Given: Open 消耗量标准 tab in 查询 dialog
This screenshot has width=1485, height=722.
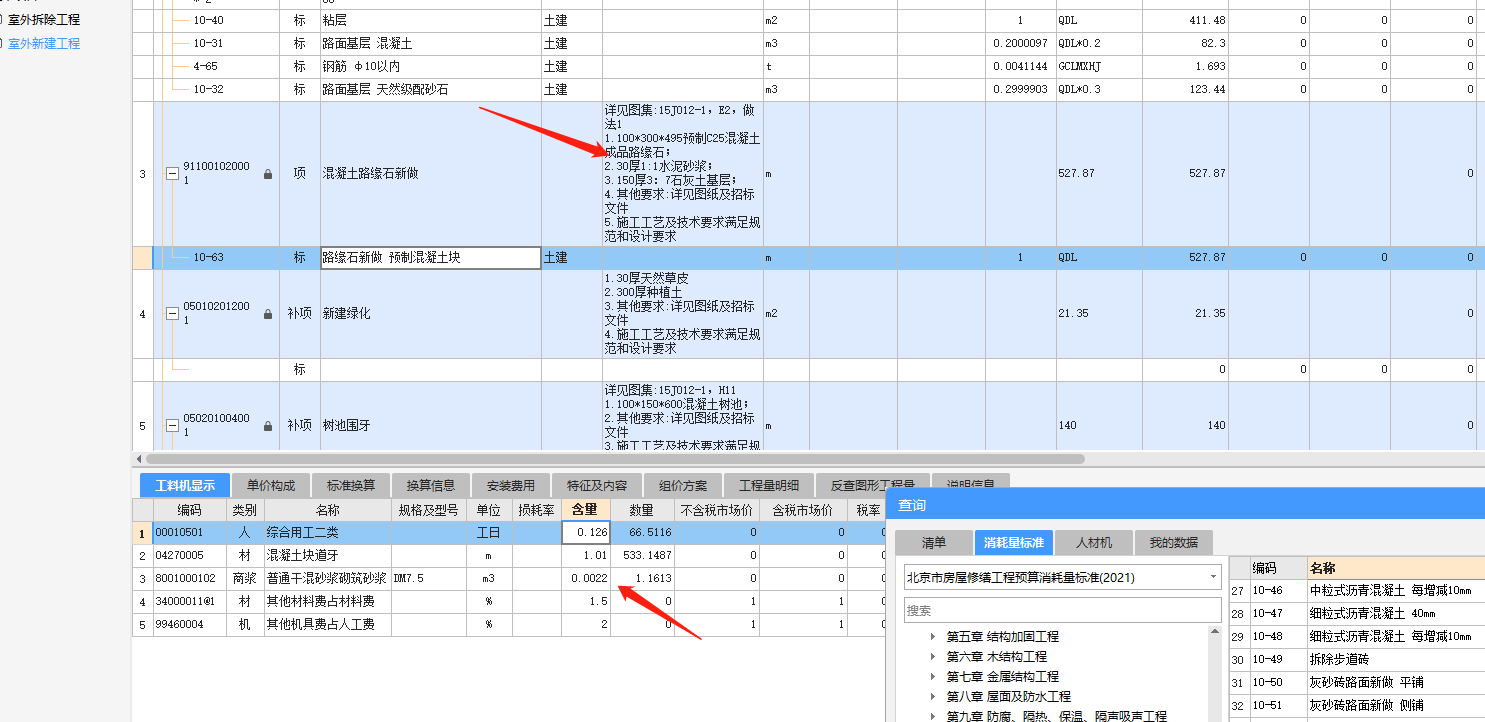Looking at the screenshot, I should [1013, 543].
